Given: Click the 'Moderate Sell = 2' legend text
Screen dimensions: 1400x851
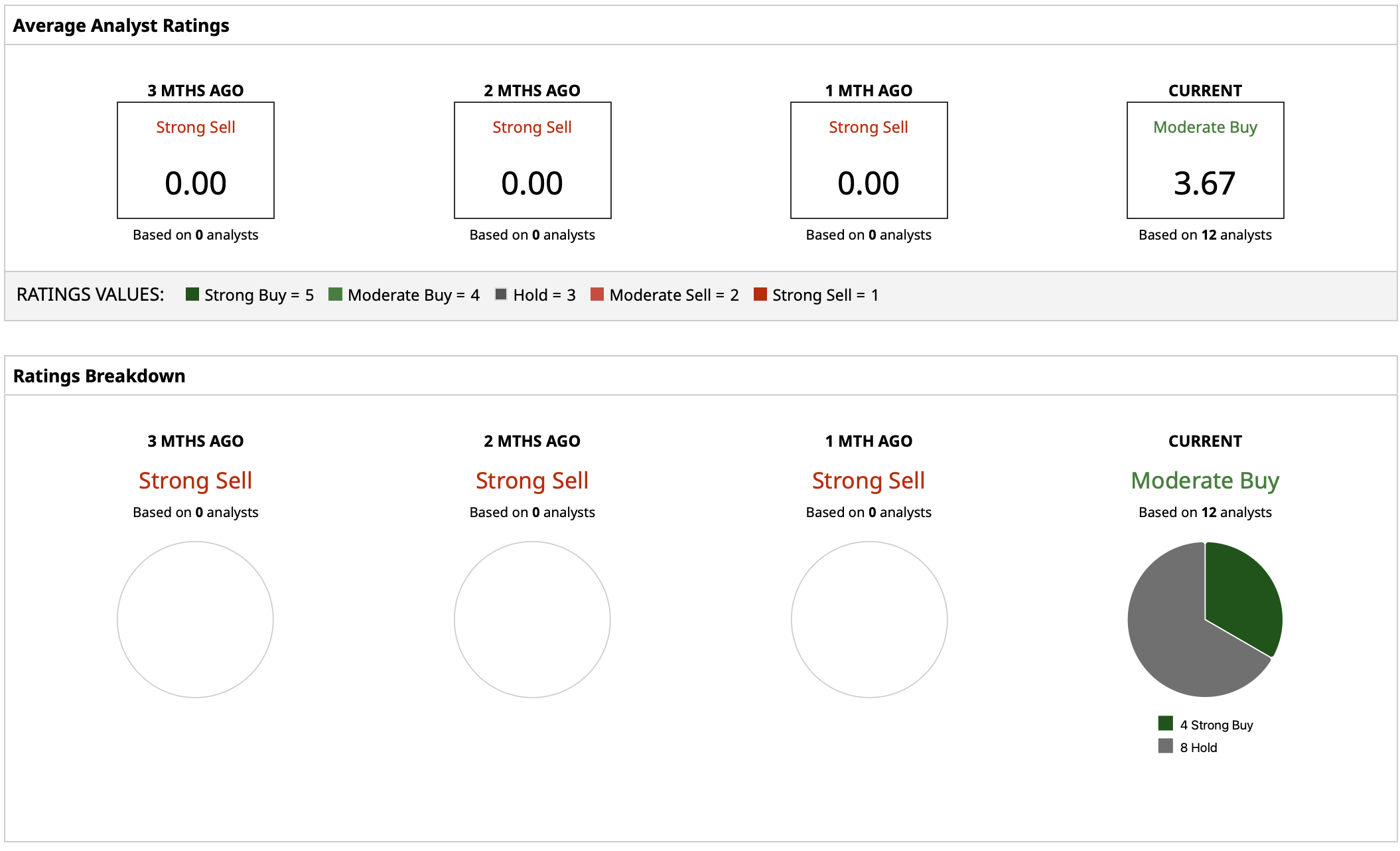Looking at the screenshot, I should [x=674, y=295].
